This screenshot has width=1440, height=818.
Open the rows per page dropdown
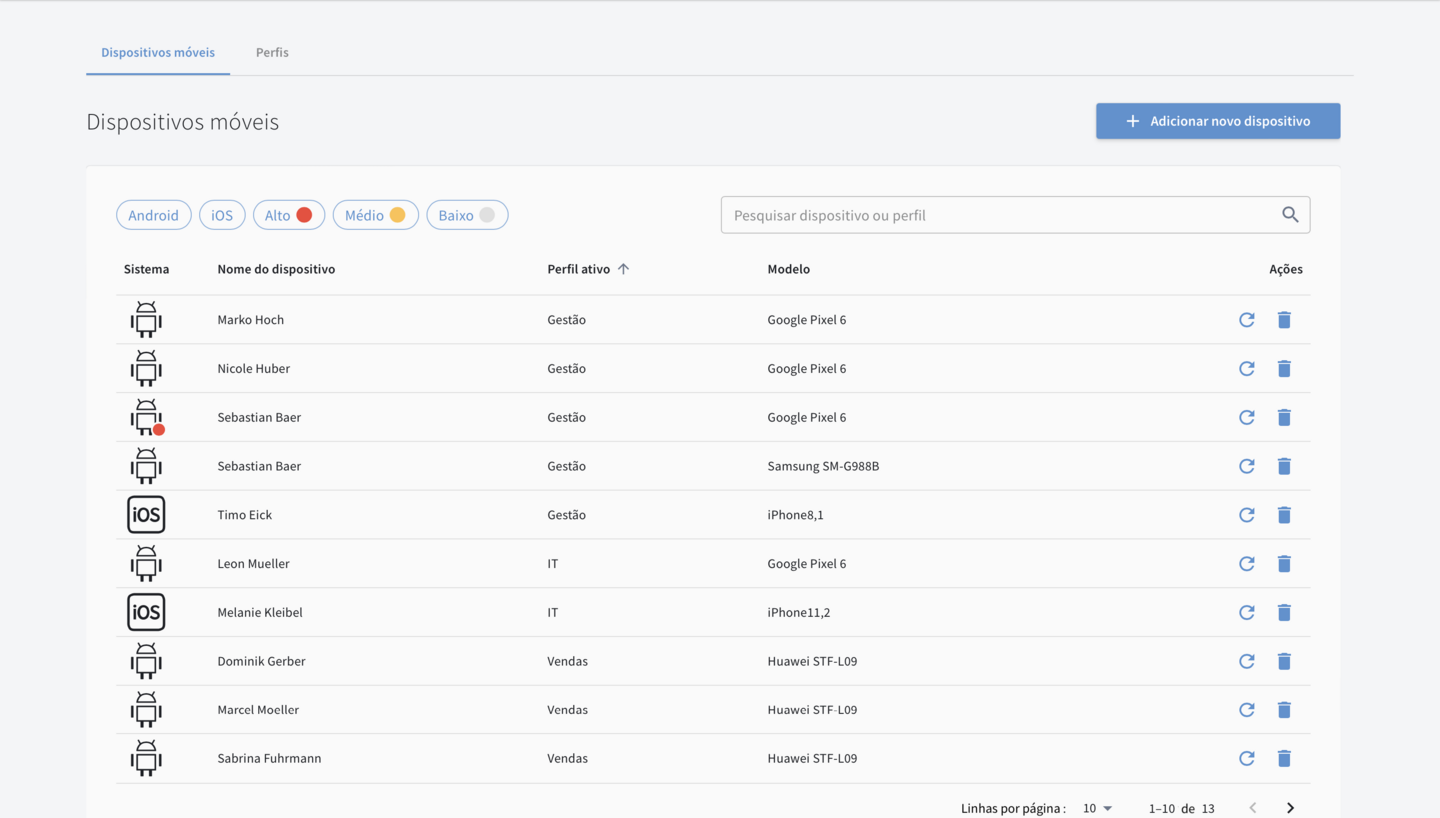coord(1097,808)
